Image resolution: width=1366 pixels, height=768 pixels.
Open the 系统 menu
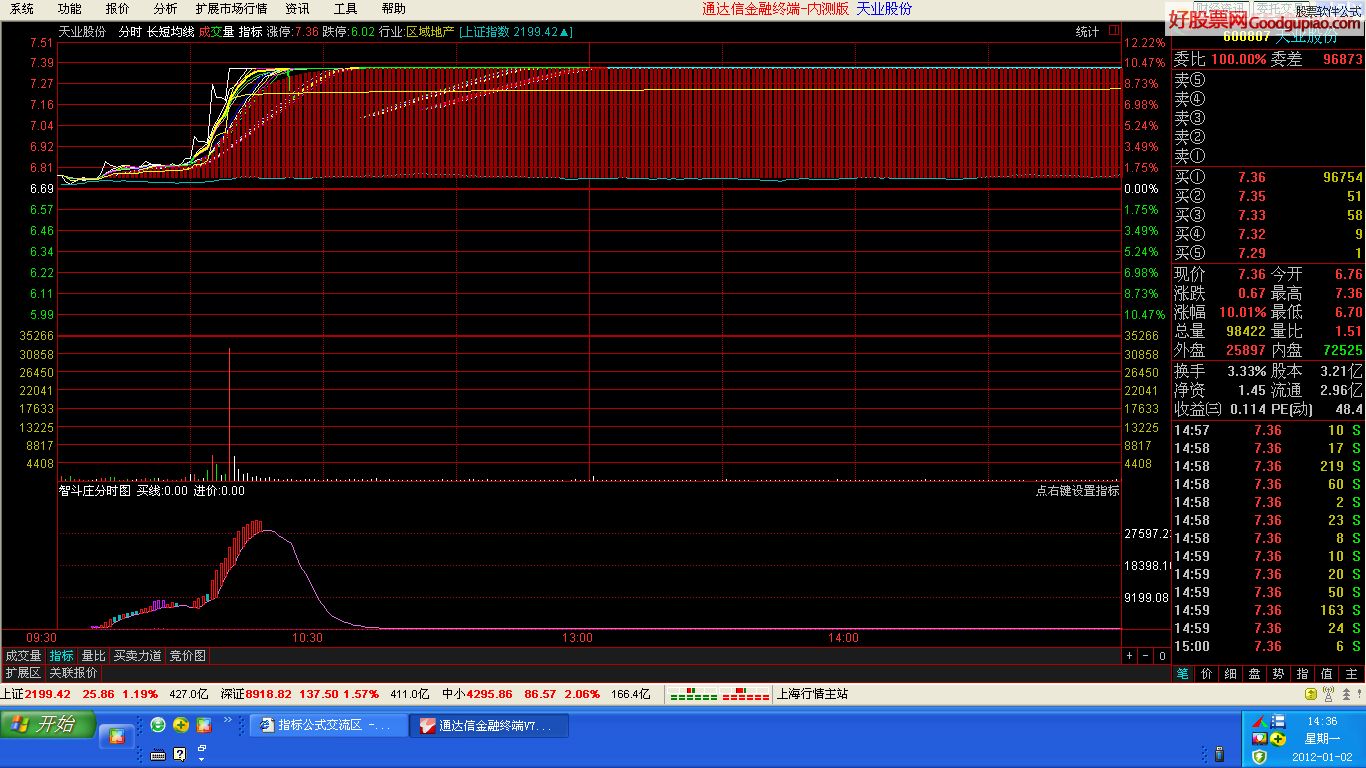coord(22,9)
